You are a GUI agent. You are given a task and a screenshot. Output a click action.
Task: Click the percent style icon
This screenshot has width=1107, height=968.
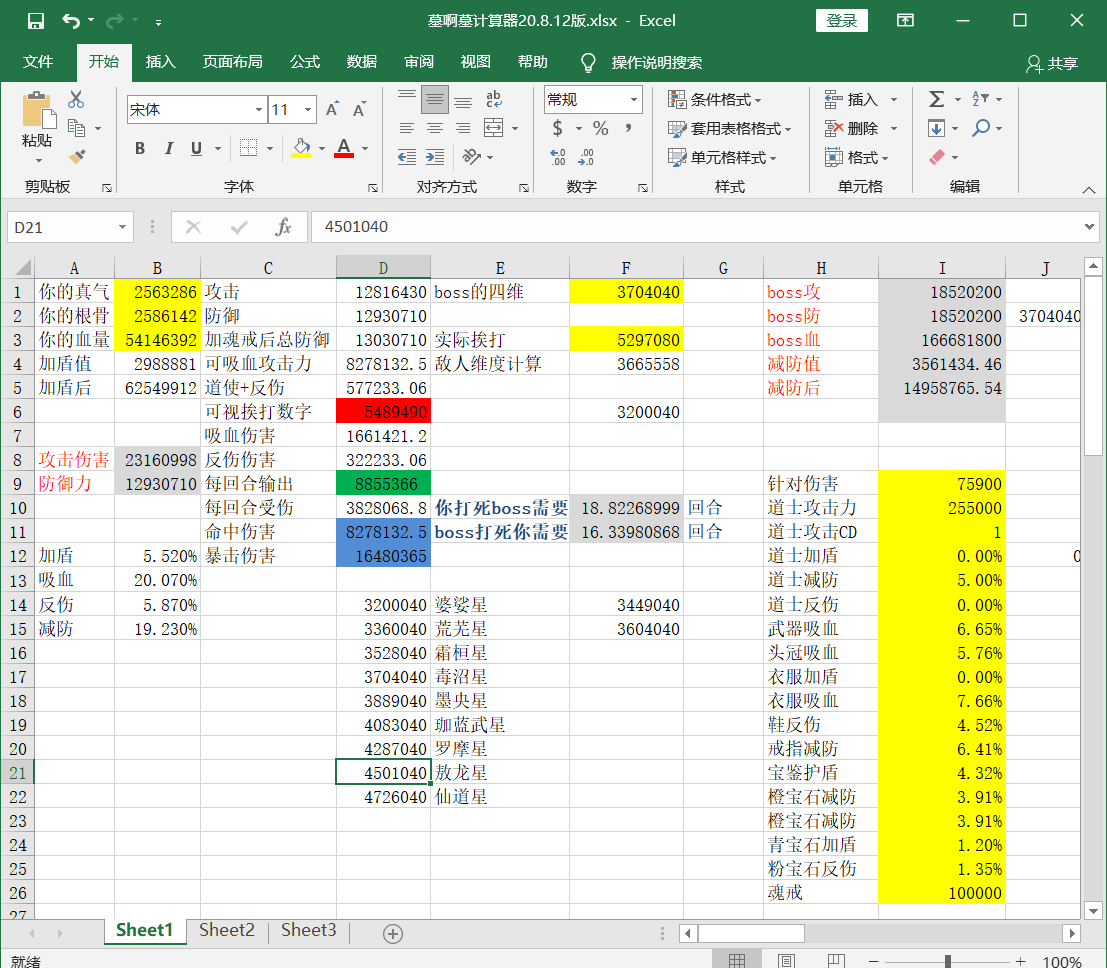600,128
